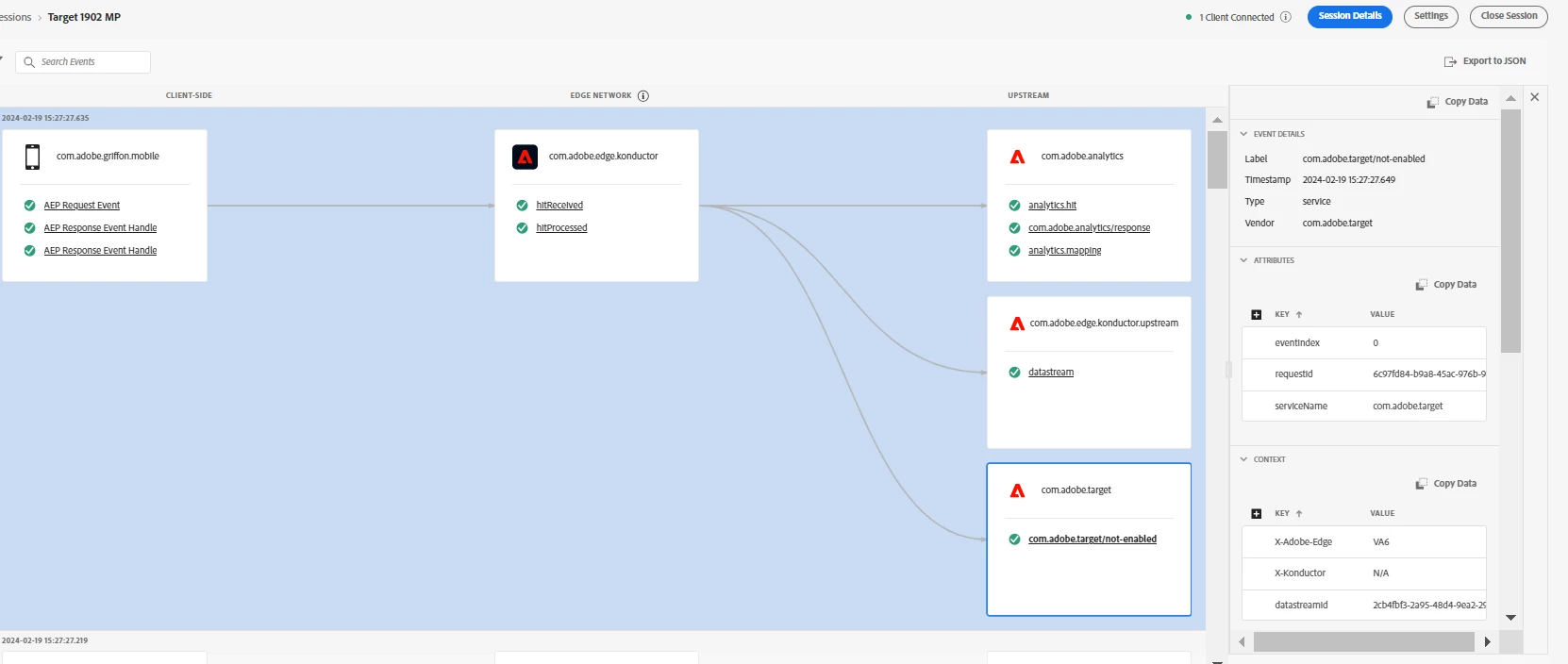The image size is (1568, 664).
Task: Click the plus icon in the Context table header
Action: coord(1256,514)
